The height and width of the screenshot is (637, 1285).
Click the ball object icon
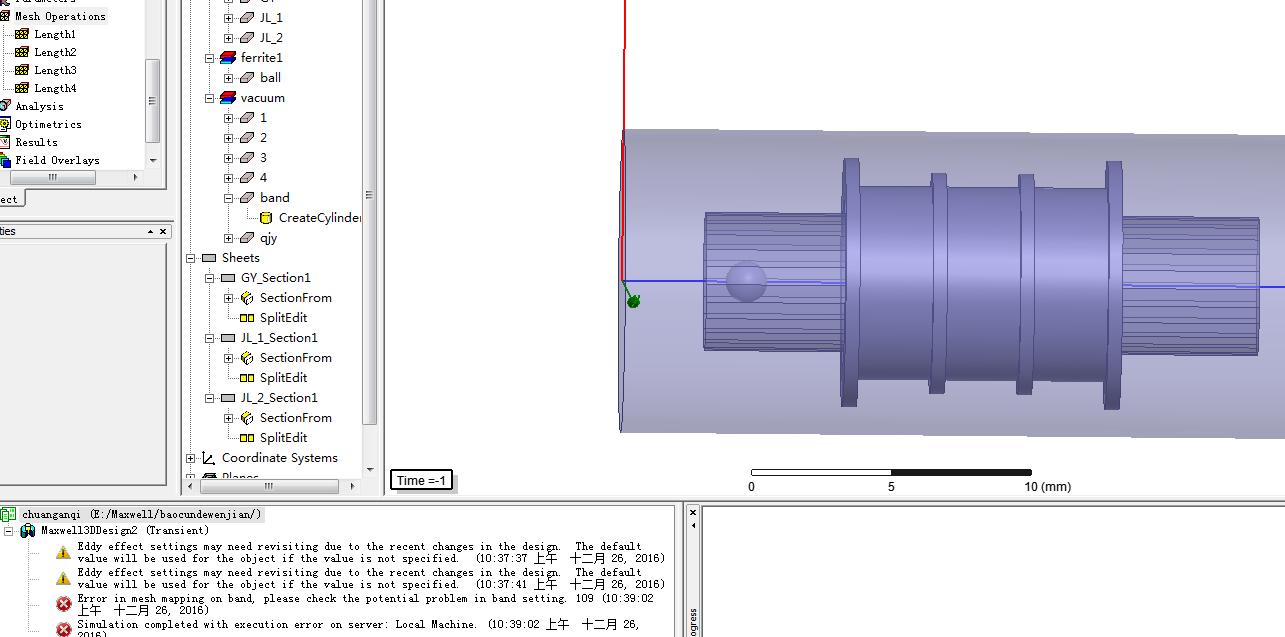(x=247, y=78)
